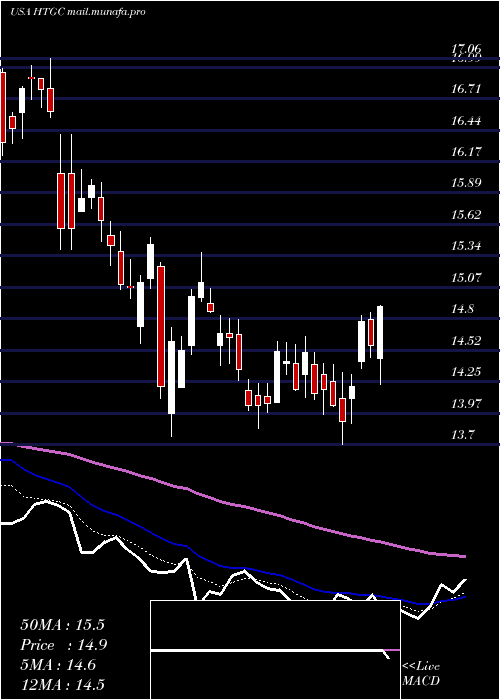Click the 16.17 price axis label

(x=466, y=152)
